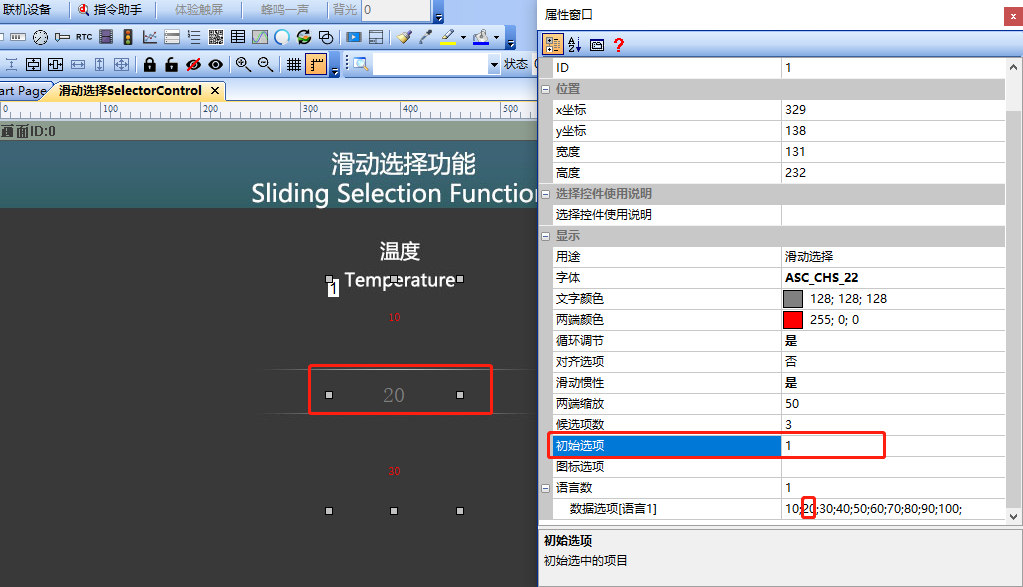This screenshot has height=587, width=1023.
Task: Open the 指令助手 command assistant
Action: (110, 10)
